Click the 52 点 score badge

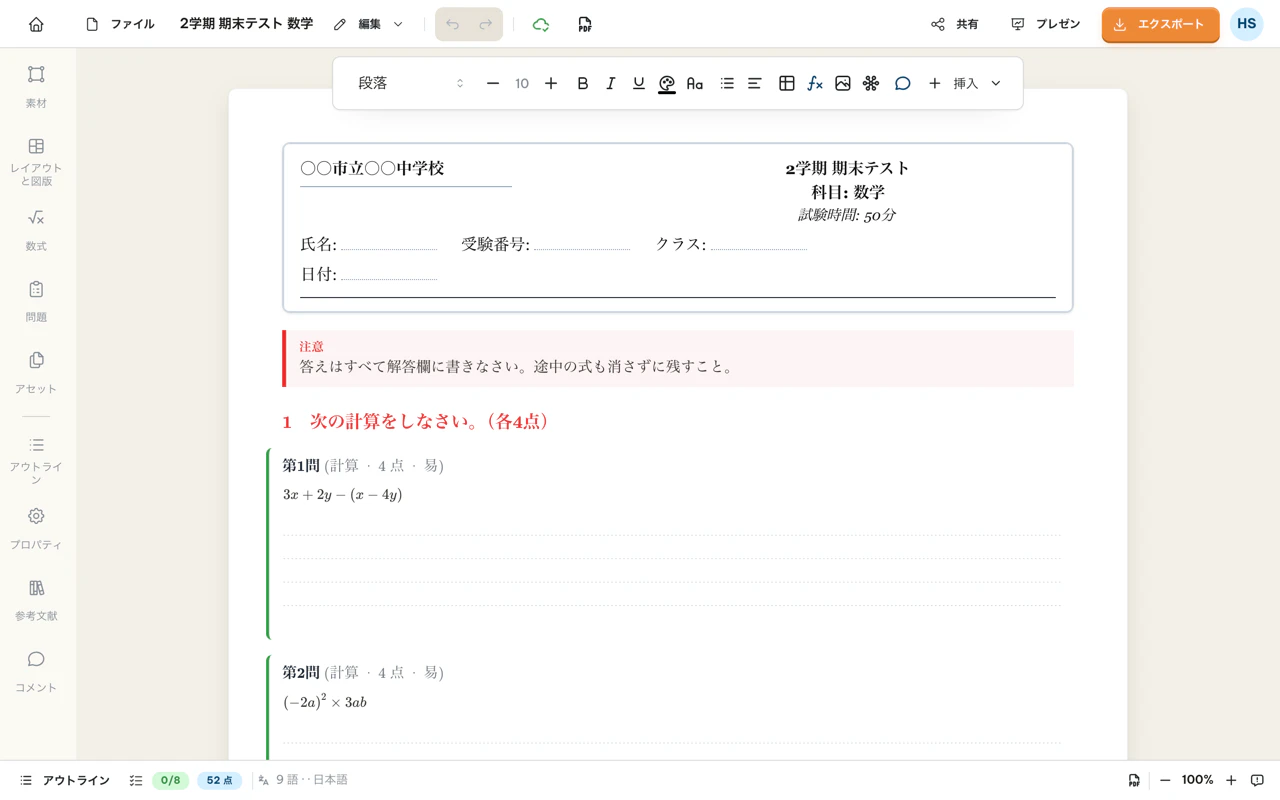pos(219,780)
